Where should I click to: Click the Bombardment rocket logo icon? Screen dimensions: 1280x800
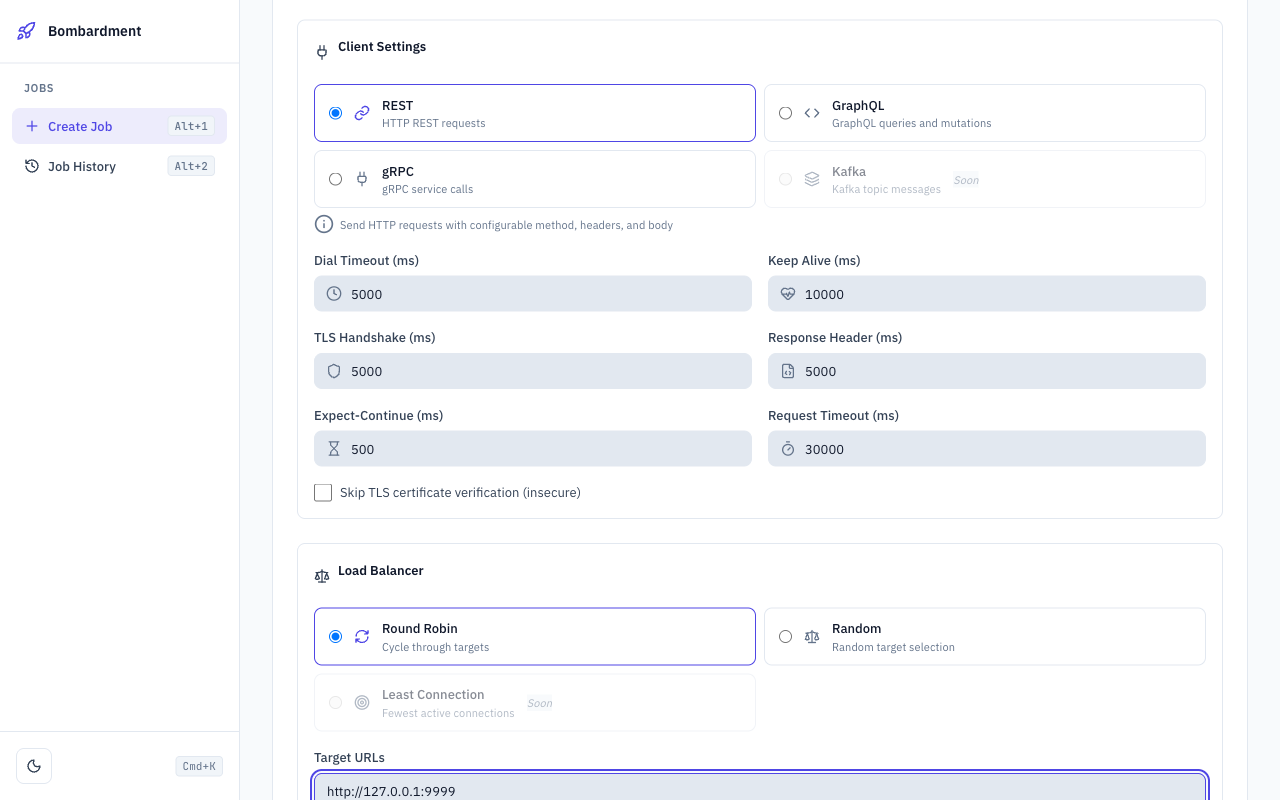pyautogui.click(x=24, y=31)
